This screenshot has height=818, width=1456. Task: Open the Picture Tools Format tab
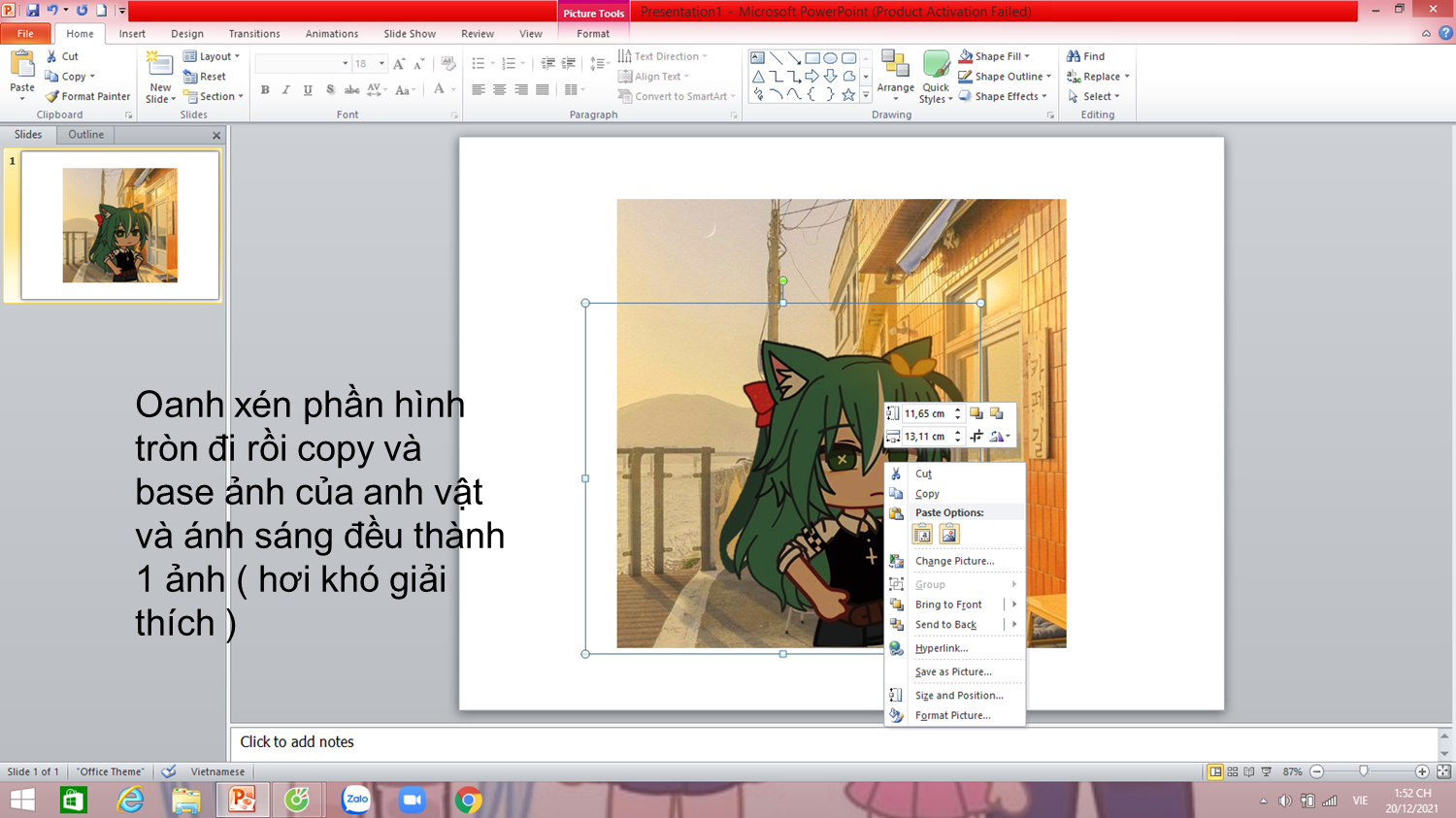(593, 33)
